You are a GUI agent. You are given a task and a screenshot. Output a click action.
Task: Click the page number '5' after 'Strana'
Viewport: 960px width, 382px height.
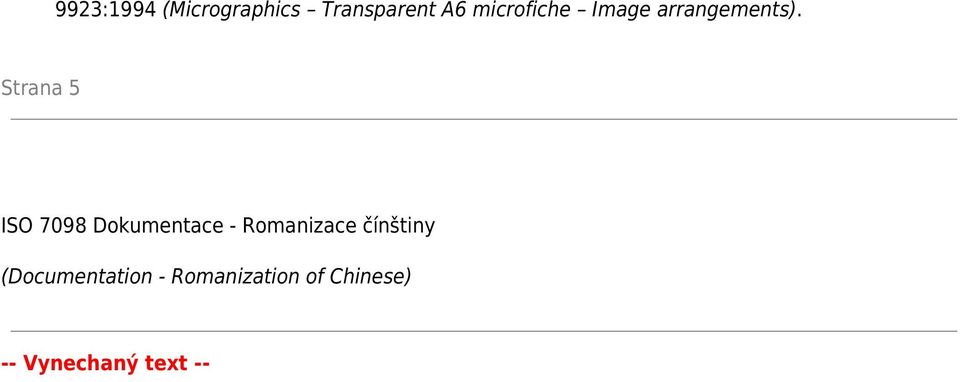point(74,88)
